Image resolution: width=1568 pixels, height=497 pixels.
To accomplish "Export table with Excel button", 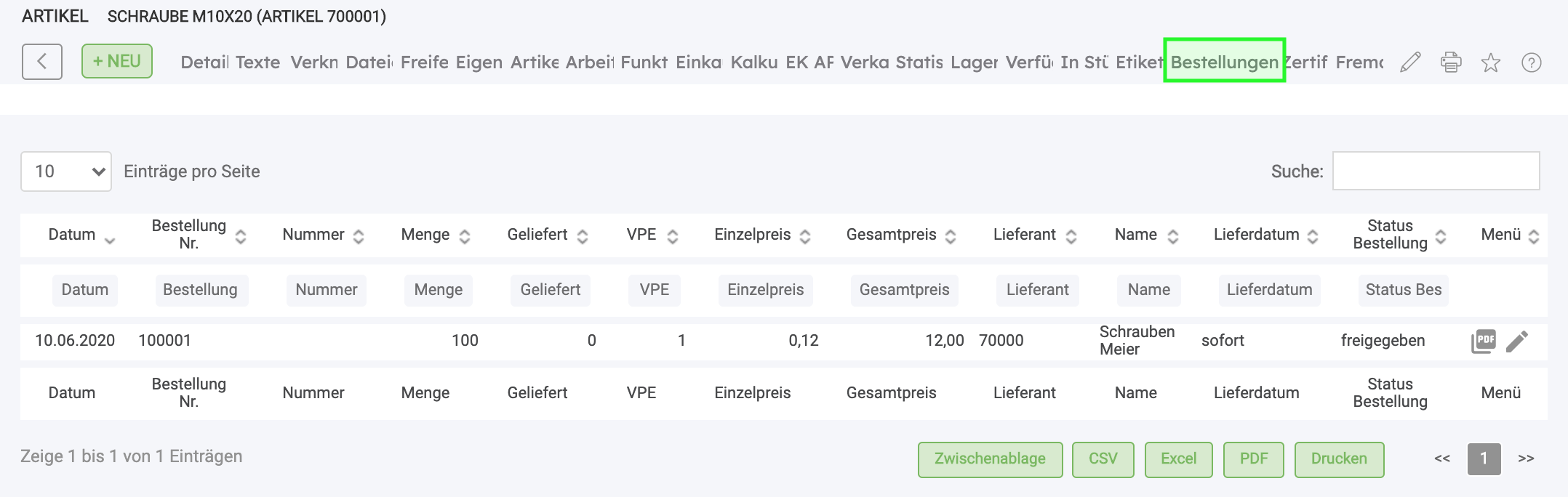I will [1178, 459].
